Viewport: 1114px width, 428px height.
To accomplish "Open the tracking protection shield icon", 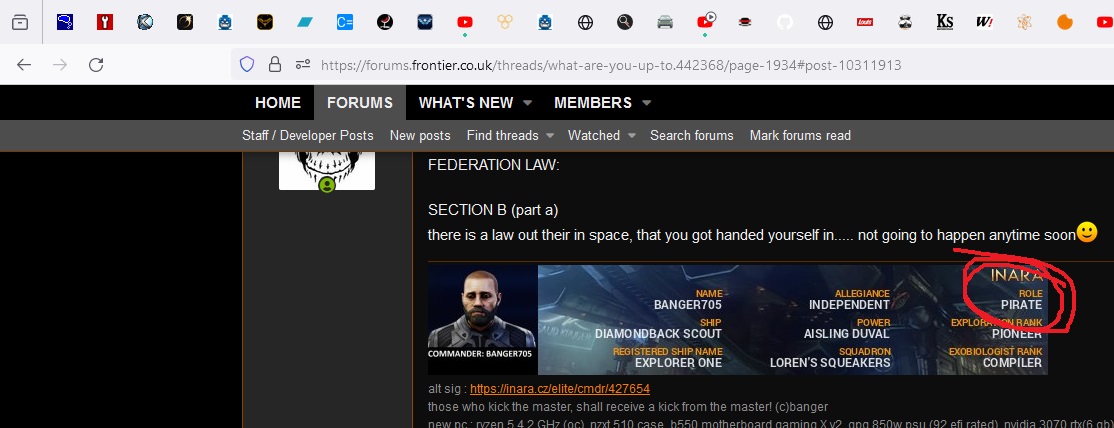I will pos(247,65).
